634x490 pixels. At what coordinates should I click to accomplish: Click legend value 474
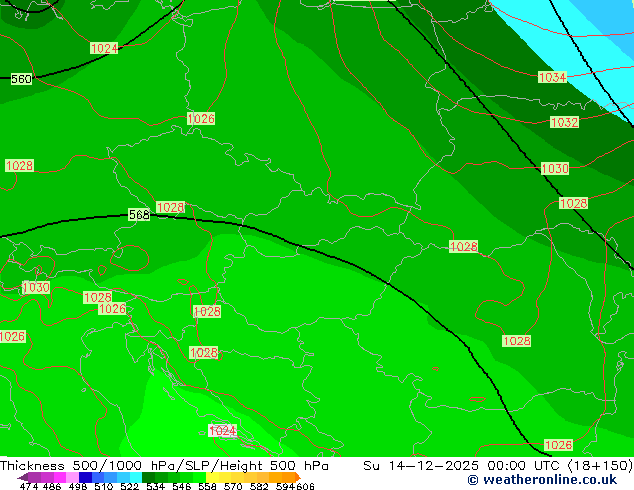click(29, 486)
